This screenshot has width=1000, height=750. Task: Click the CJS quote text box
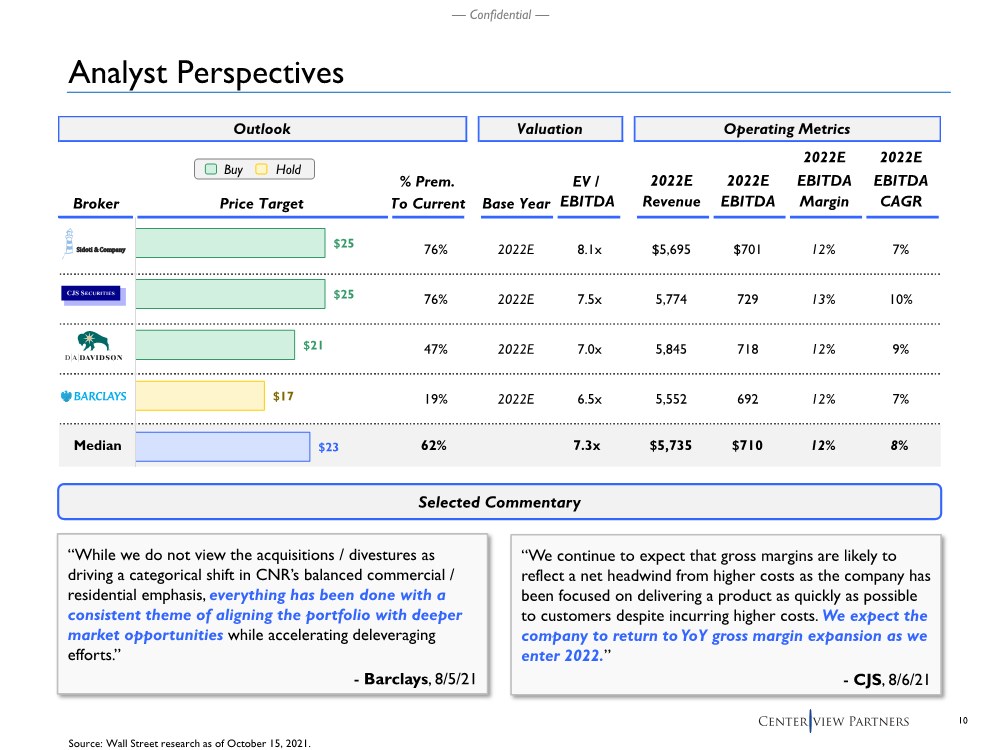[x=726, y=613]
